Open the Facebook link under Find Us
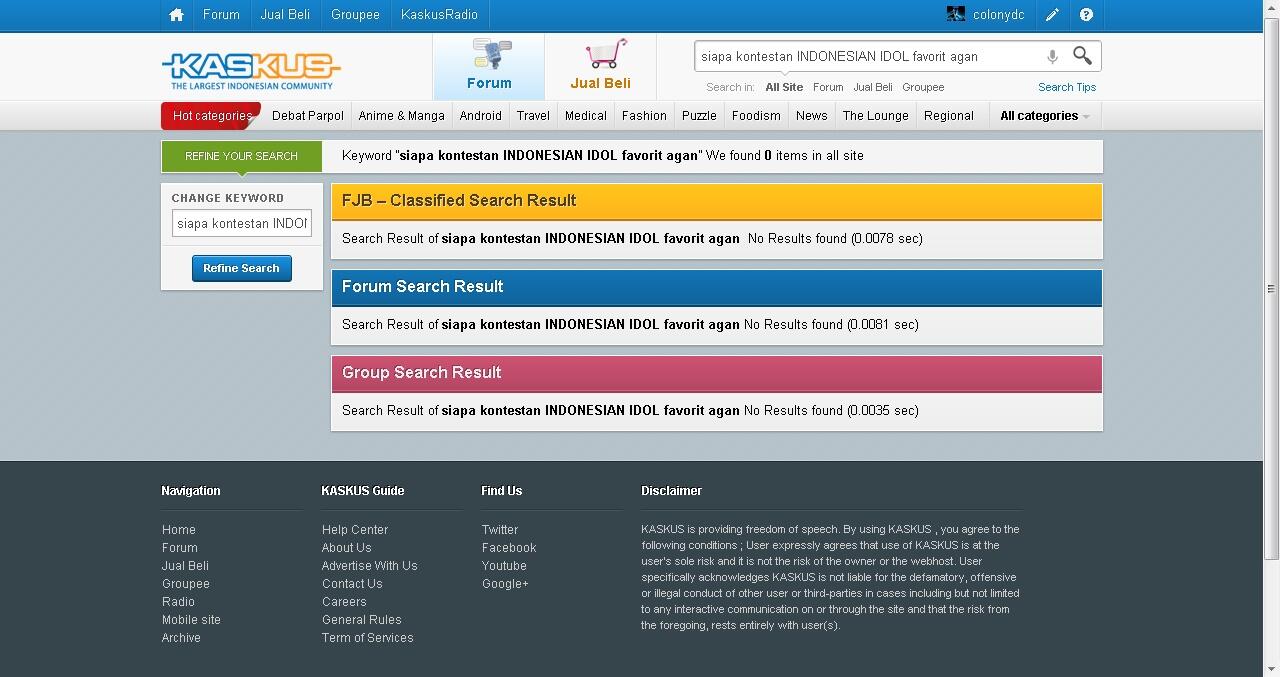1280x677 pixels. tap(509, 548)
